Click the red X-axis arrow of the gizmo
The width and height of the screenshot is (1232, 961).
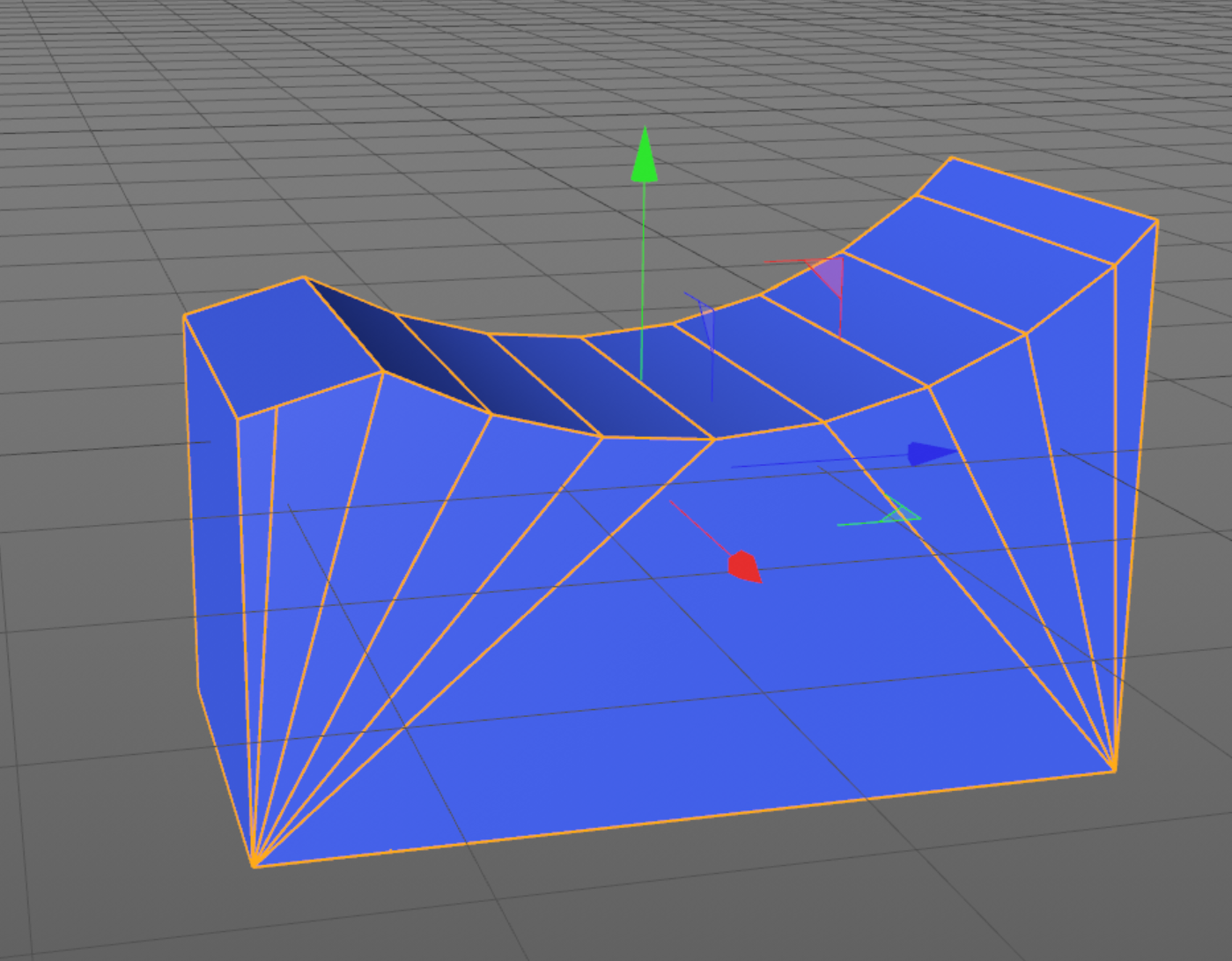745,567
